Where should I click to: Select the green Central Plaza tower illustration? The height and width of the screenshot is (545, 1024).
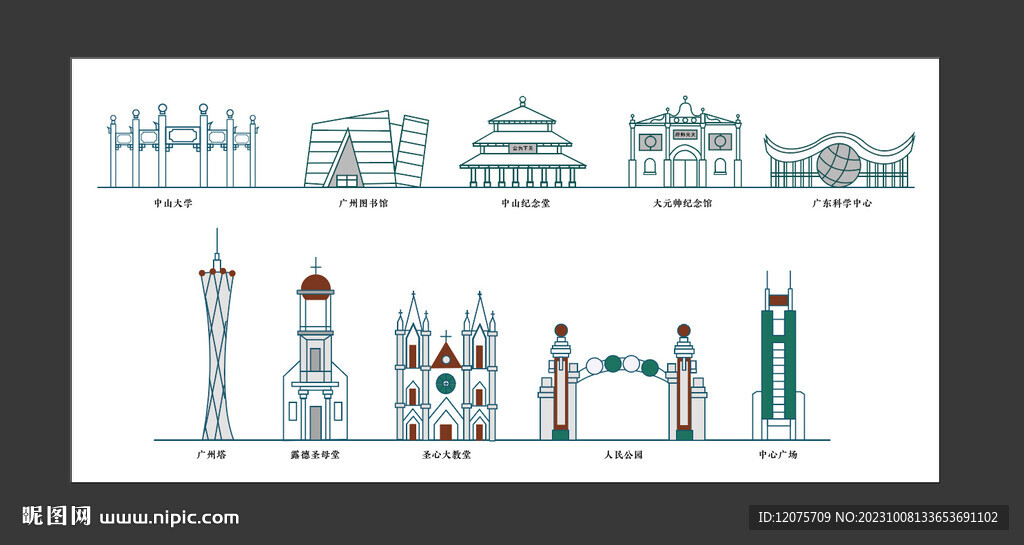coord(778,360)
